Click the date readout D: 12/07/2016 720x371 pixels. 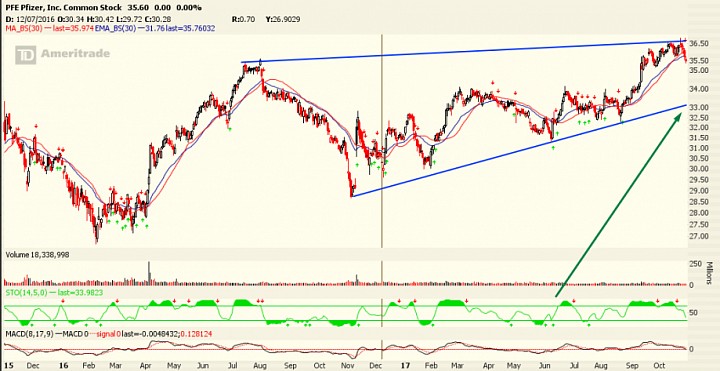point(30,19)
